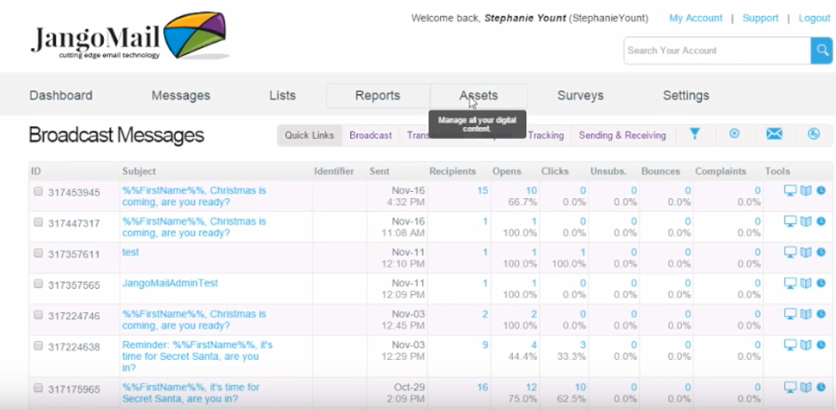This screenshot has width=836, height=410.
Task: Tick checkbox for message 317224746
Action: (38, 315)
